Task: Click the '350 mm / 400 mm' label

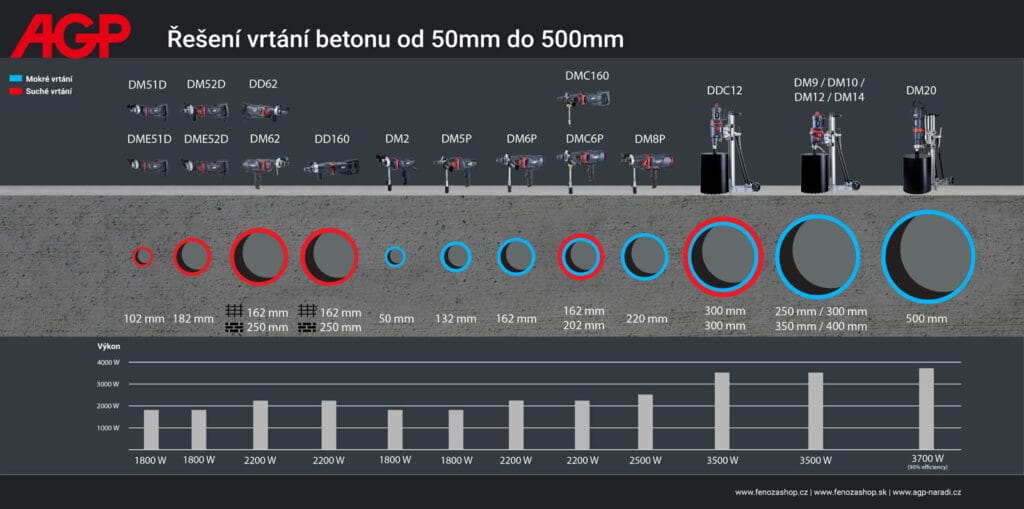Action: click(821, 326)
